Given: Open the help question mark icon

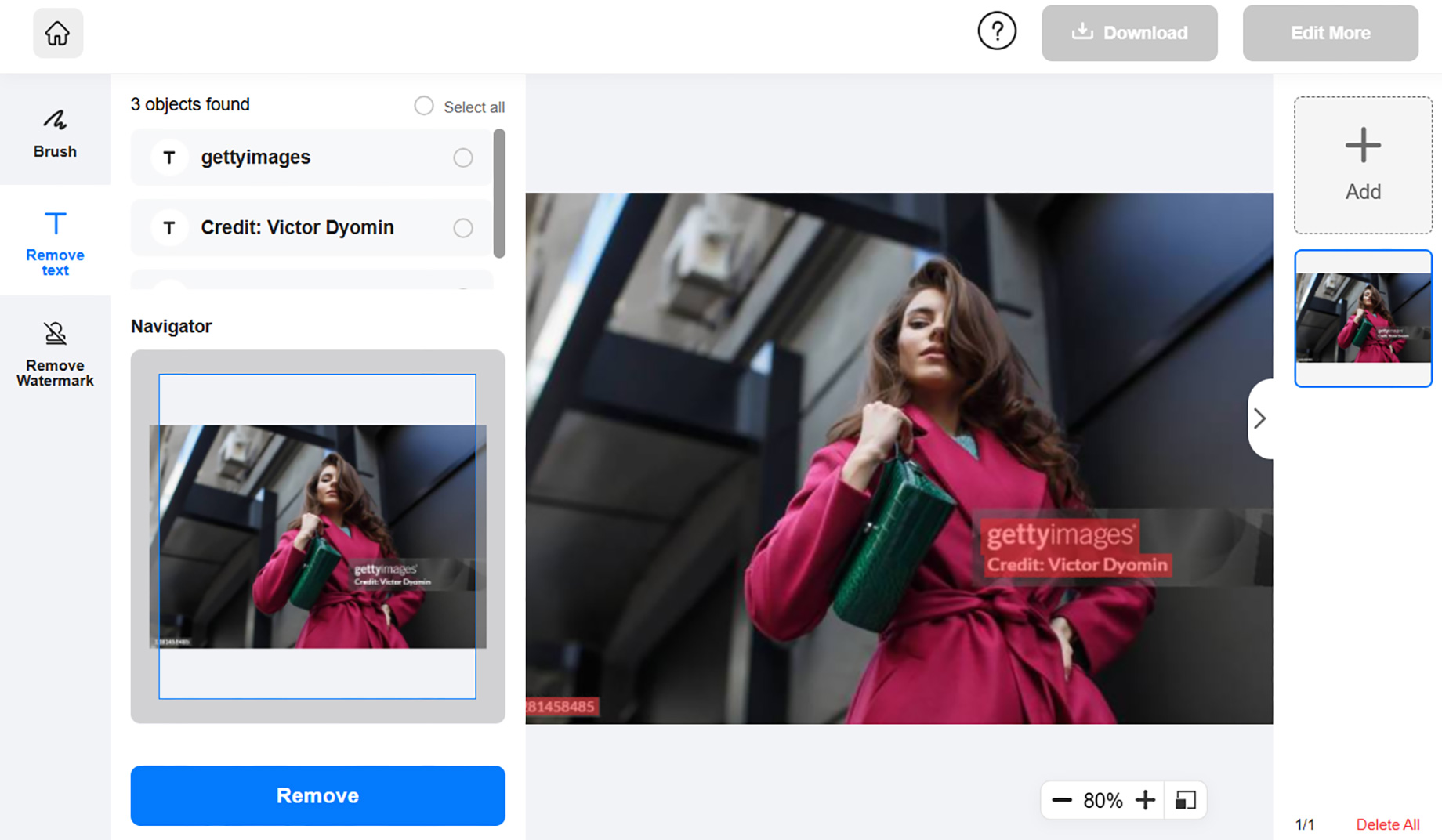Looking at the screenshot, I should (x=996, y=31).
